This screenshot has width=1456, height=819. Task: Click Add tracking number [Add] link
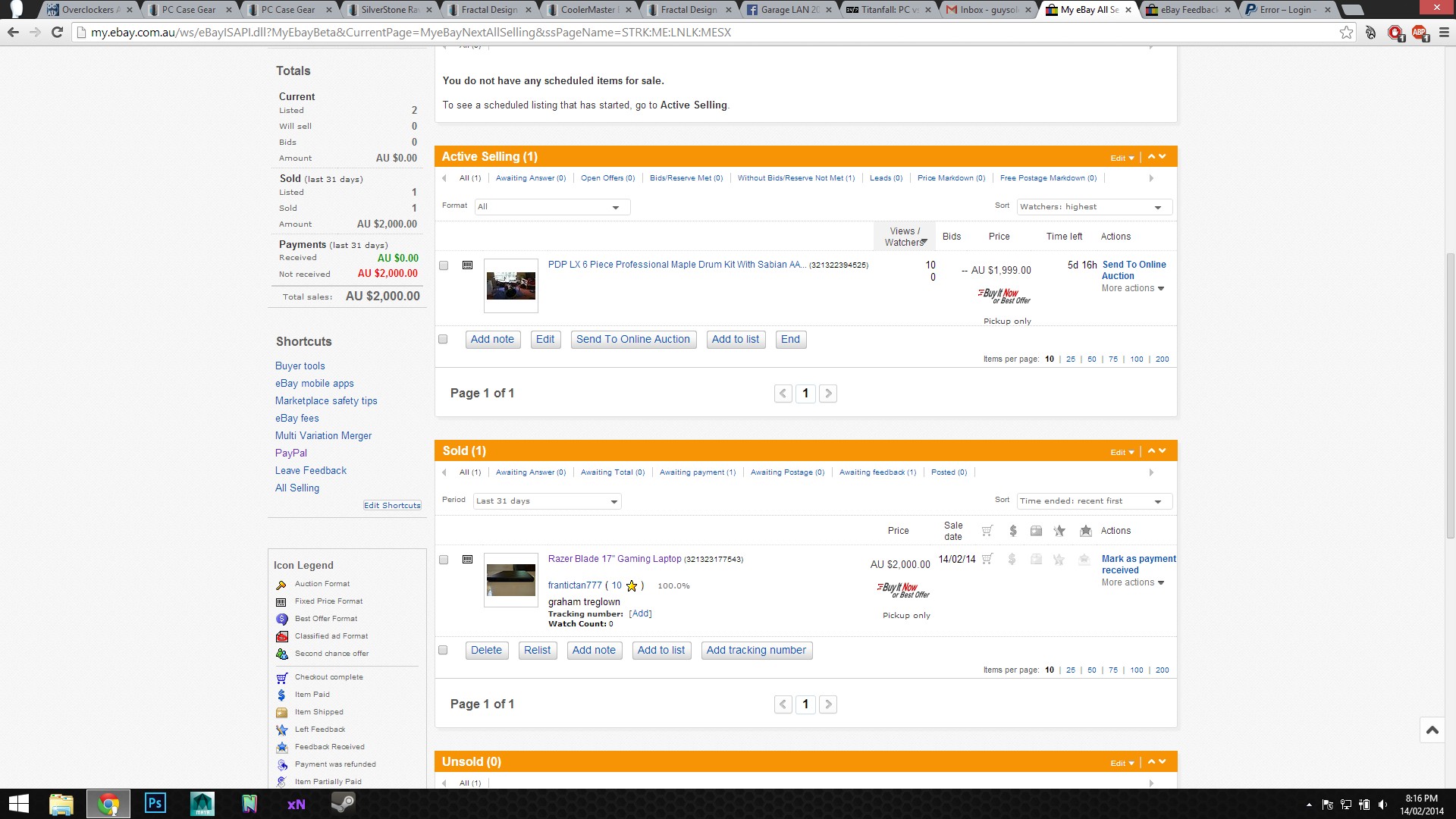point(640,613)
